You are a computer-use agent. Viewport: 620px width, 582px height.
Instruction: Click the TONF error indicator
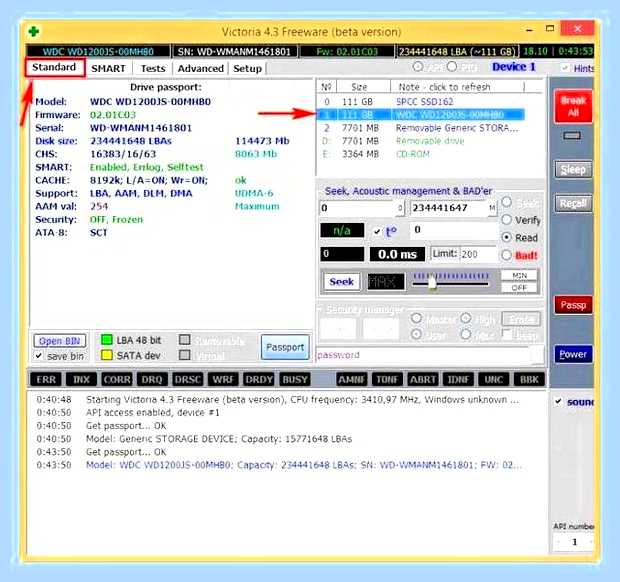pyautogui.click(x=387, y=380)
